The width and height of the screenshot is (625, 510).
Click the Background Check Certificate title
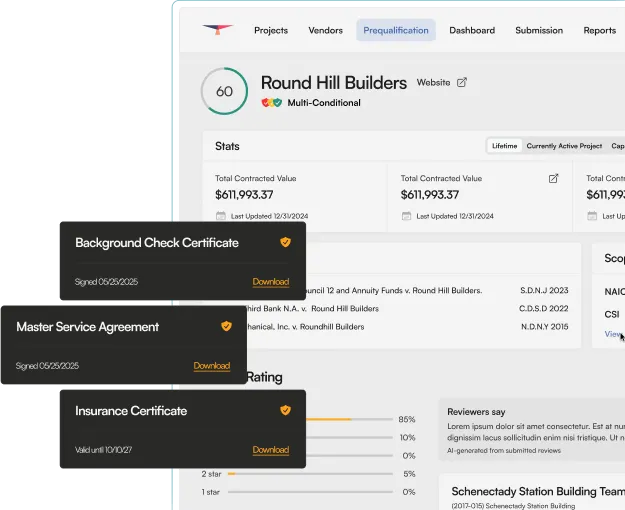(157, 242)
